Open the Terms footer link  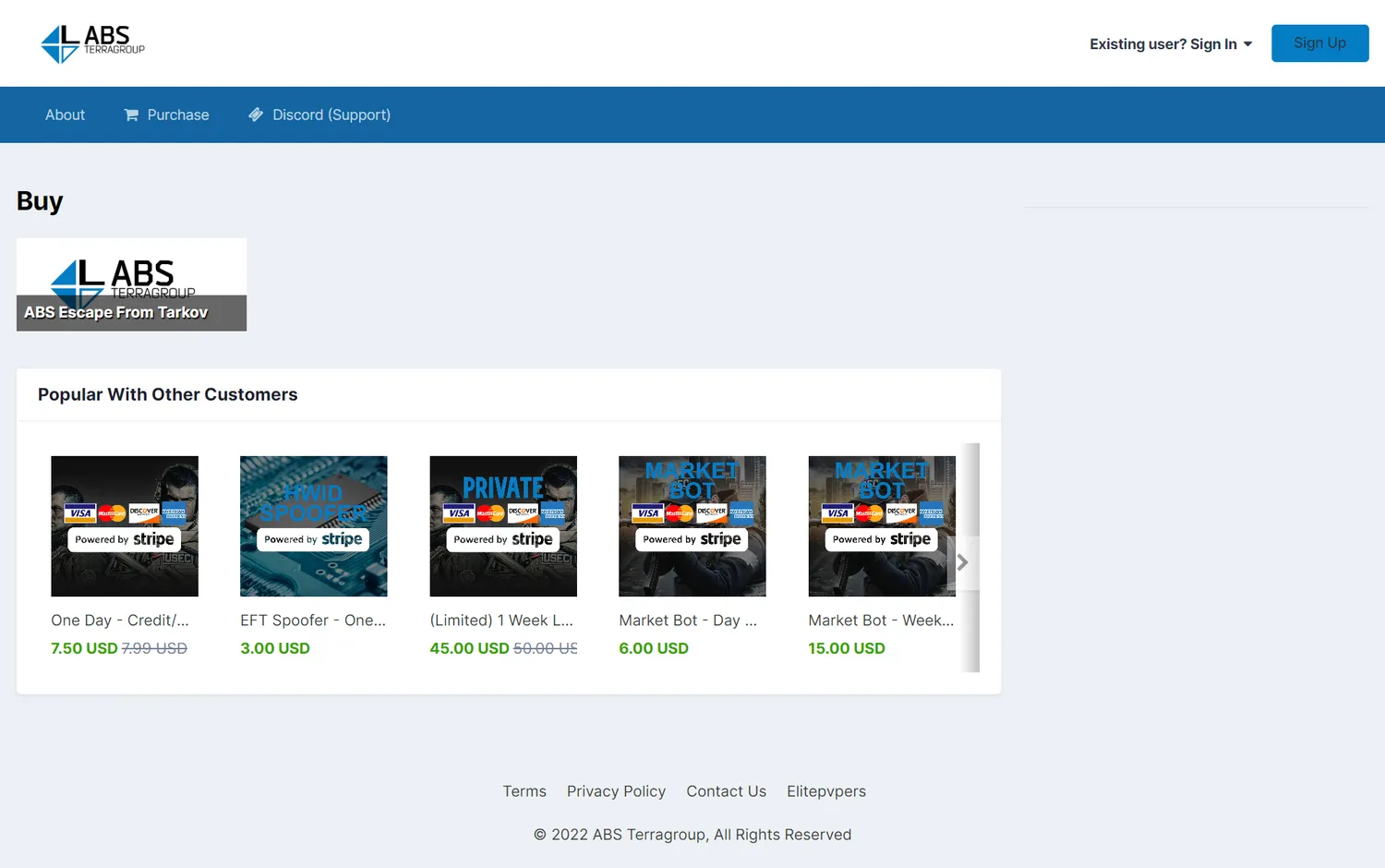[x=524, y=791]
